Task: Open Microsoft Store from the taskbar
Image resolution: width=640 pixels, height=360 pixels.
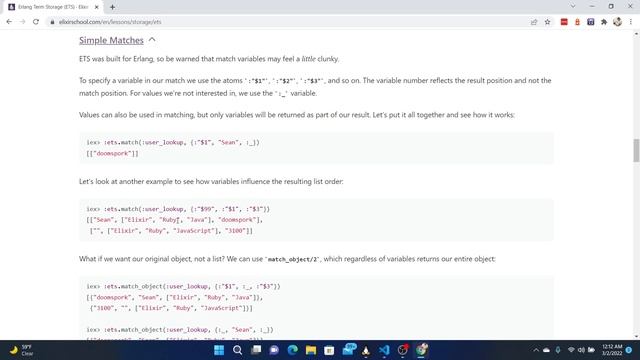Action: (329, 350)
